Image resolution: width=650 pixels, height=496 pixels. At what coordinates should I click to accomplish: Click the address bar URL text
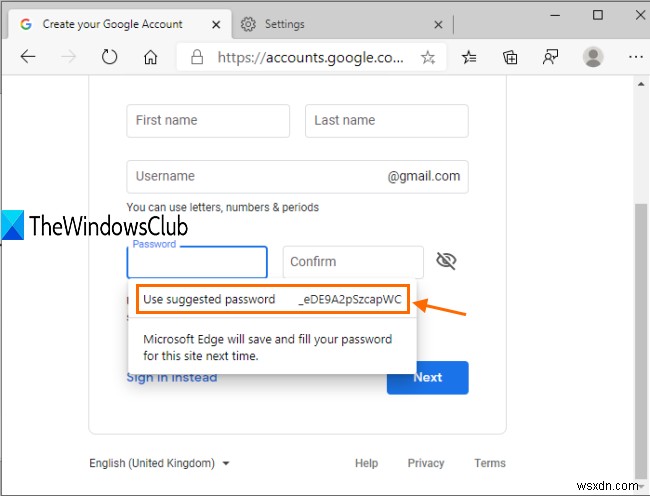[x=310, y=57]
